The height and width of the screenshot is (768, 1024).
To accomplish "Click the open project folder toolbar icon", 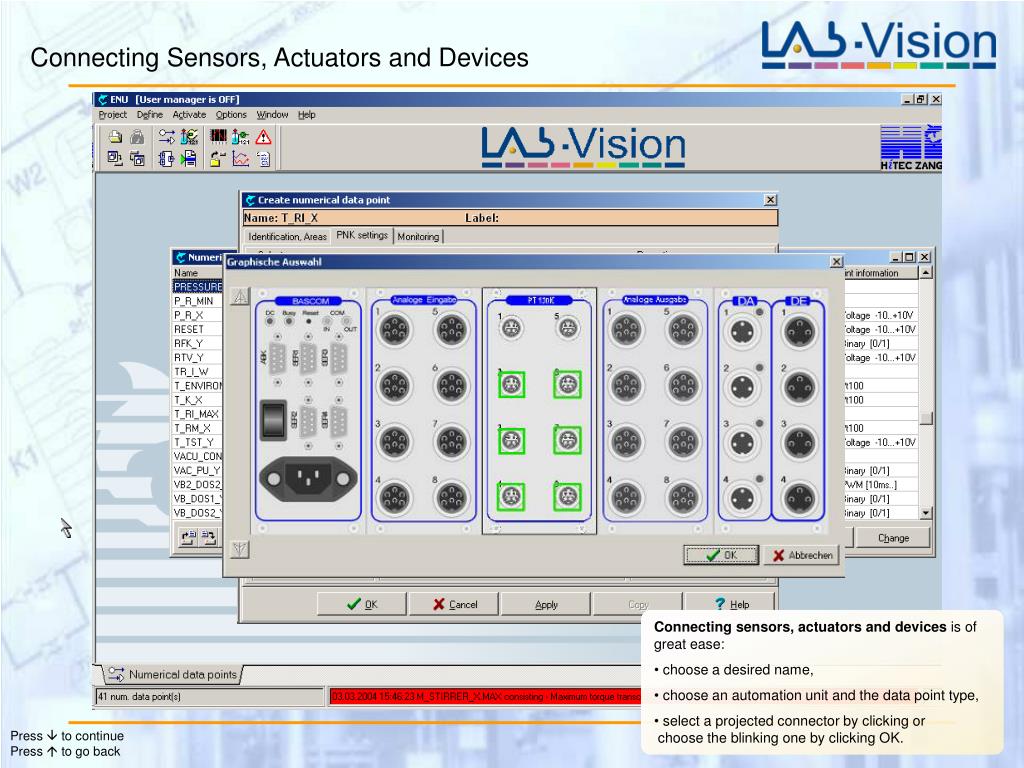I will (x=116, y=136).
